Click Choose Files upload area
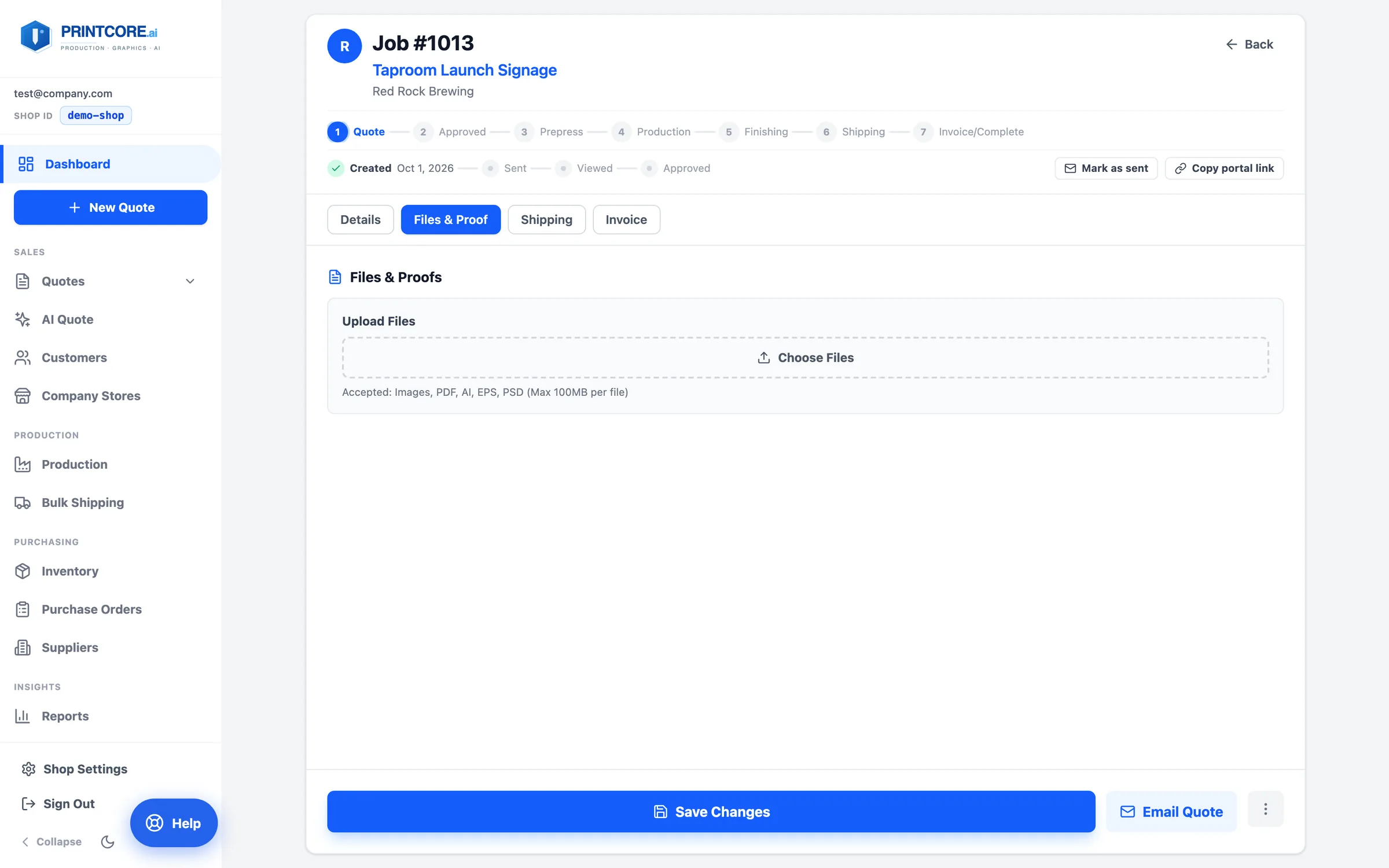 pos(805,358)
